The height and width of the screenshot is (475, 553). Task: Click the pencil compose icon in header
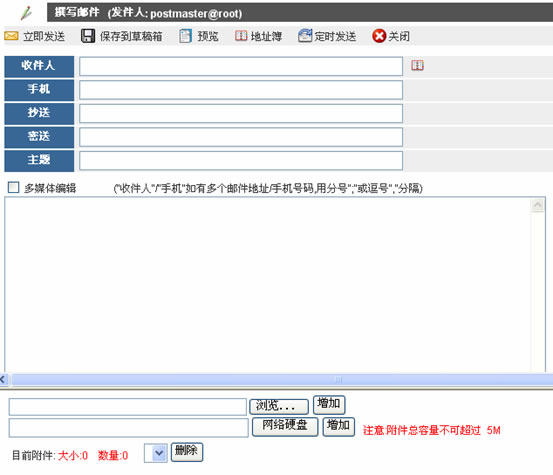point(26,13)
